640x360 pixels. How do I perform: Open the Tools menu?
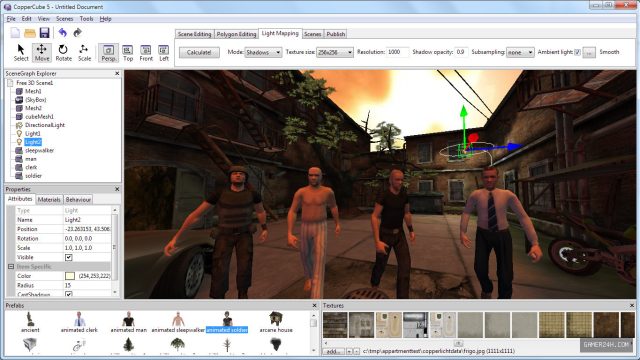86,19
